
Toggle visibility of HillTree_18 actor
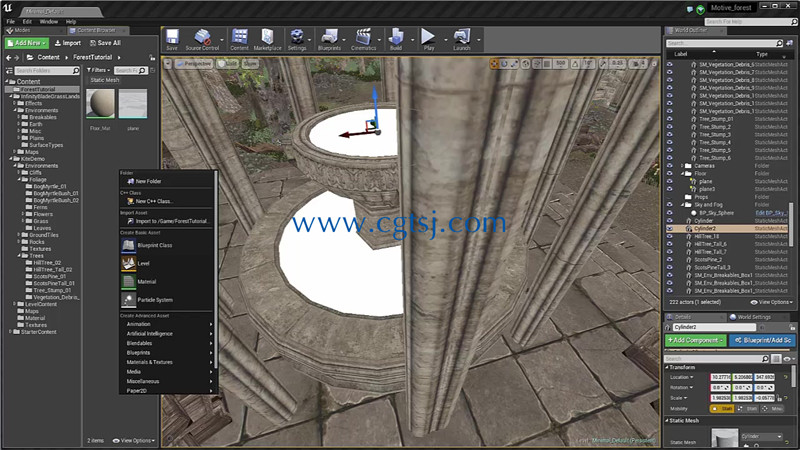(x=669, y=236)
